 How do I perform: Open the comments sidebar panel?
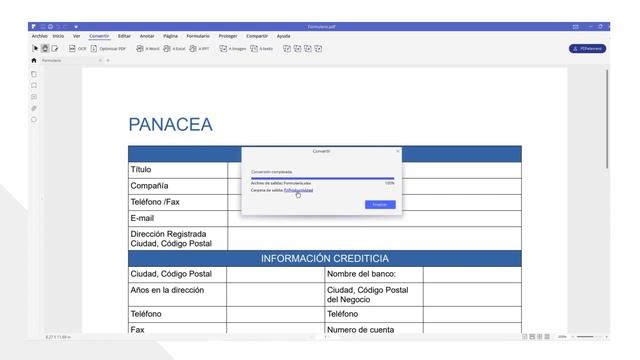[x=34, y=97]
